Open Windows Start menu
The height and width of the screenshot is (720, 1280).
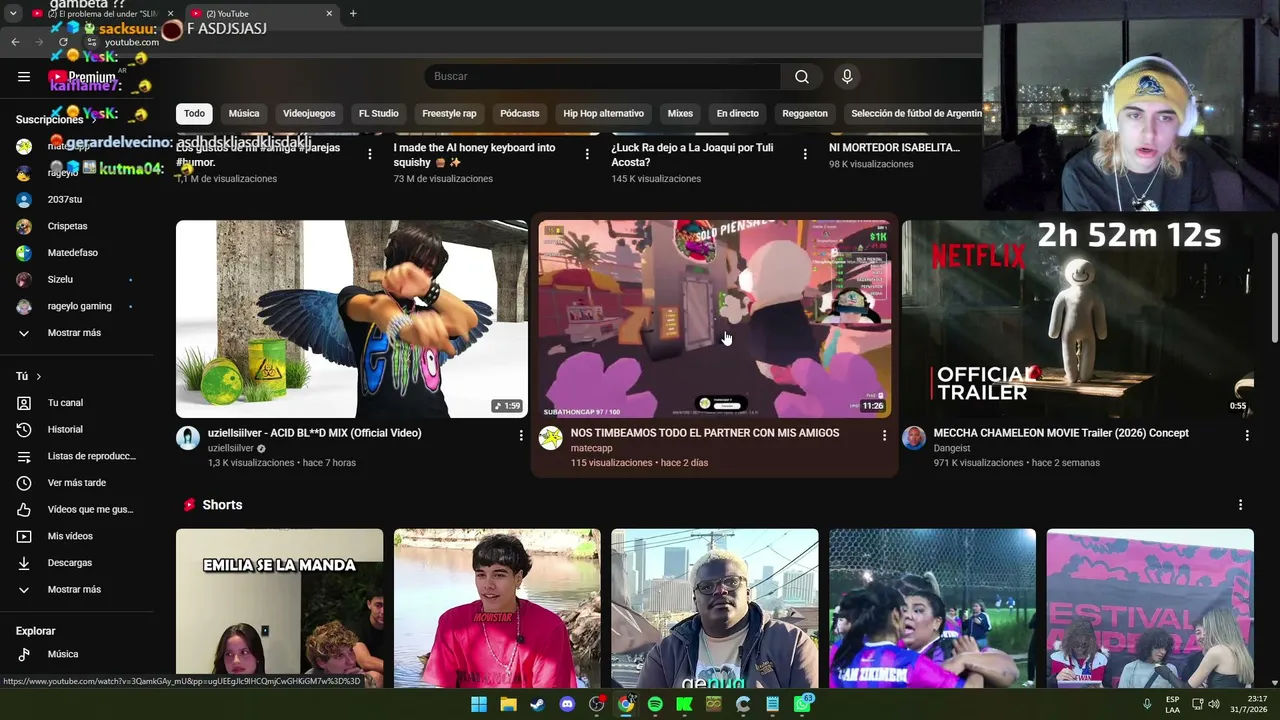(x=479, y=704)
